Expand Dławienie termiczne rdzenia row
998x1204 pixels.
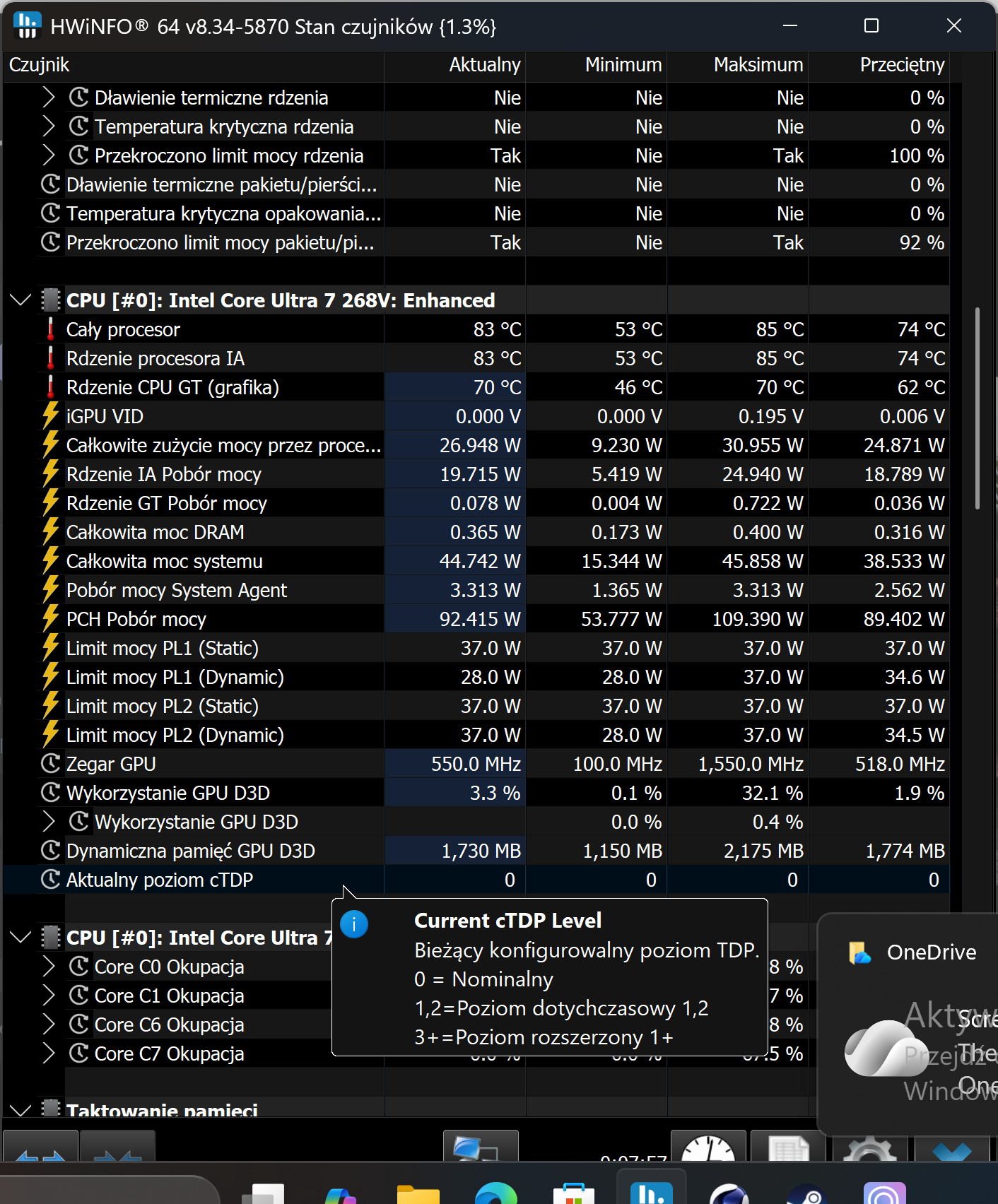(48, 98)
